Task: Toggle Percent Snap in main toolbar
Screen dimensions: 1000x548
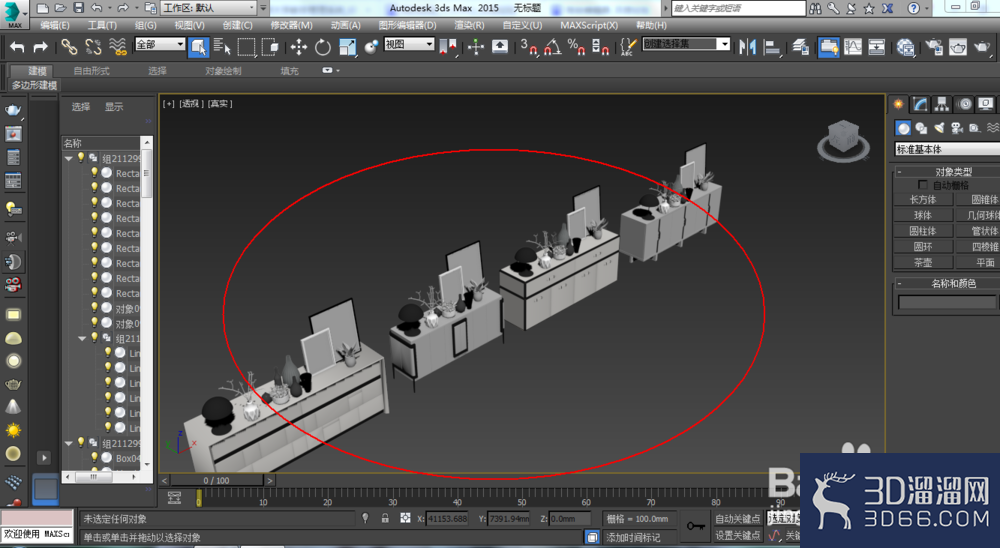Action: 577,47
